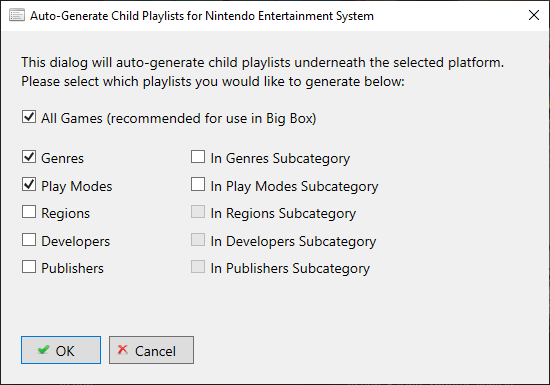
Task: Check the Publishers checkbox
Action: (x=29, y=267)
